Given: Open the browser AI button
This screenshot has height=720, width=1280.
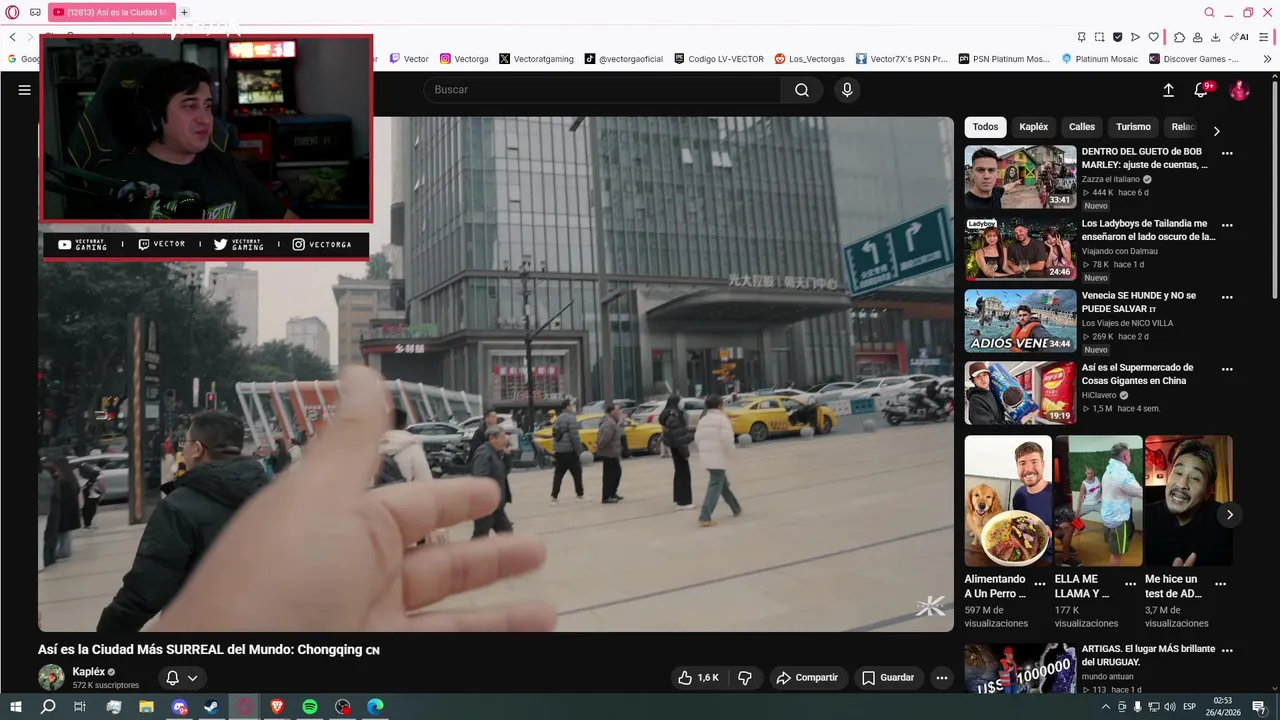Looking at the screenshot, I should tap(1241, 37).
